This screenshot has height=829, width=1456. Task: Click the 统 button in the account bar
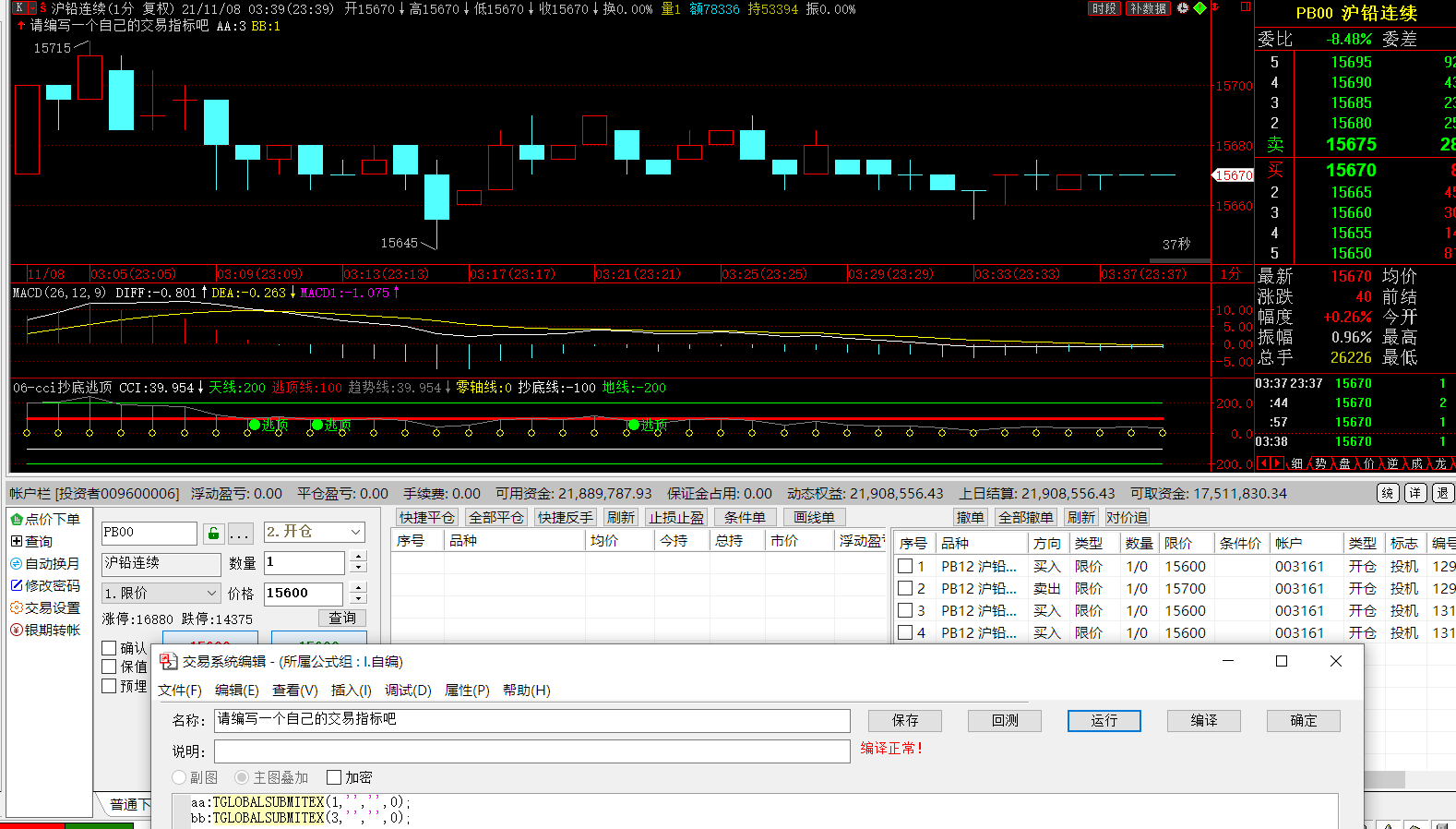[1388, 494]
